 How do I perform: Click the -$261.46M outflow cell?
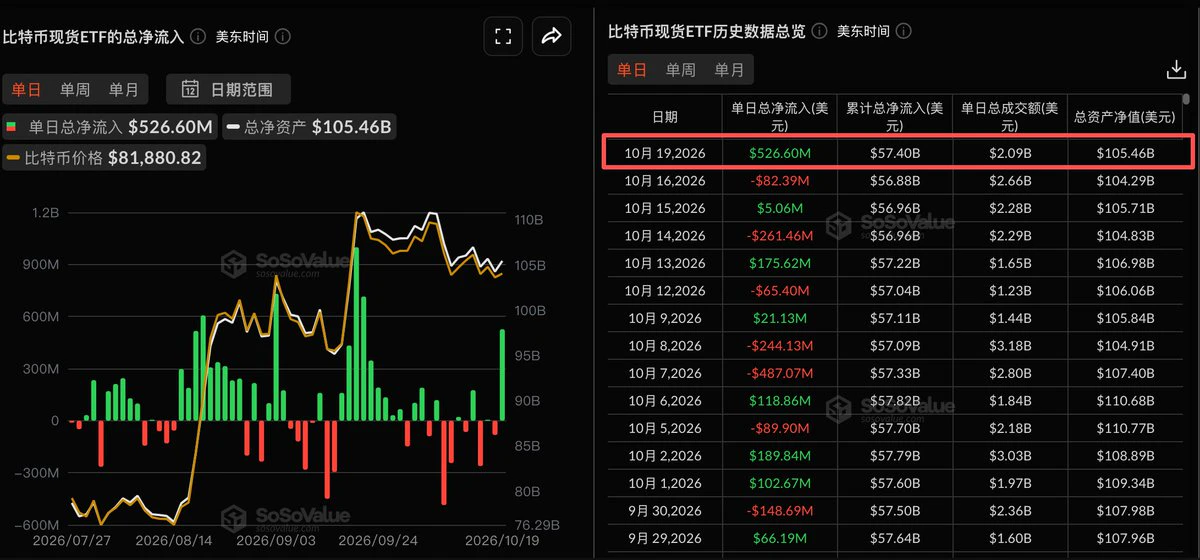point(780,236)
